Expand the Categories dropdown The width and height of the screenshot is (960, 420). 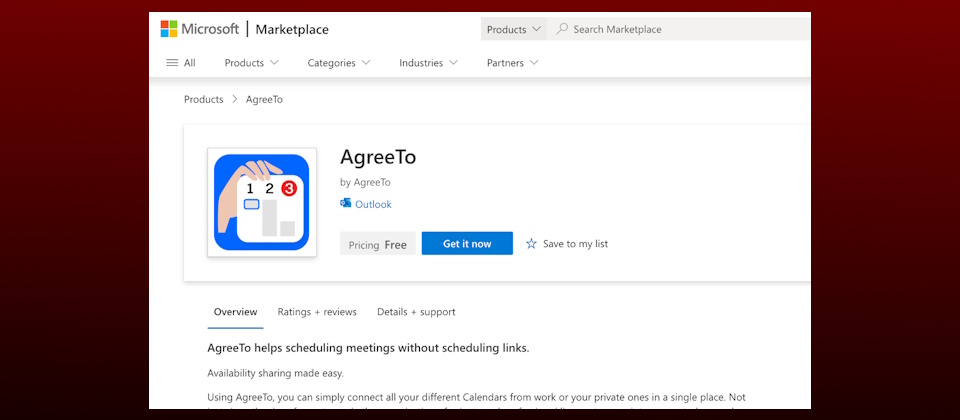[x=338, y=63]
